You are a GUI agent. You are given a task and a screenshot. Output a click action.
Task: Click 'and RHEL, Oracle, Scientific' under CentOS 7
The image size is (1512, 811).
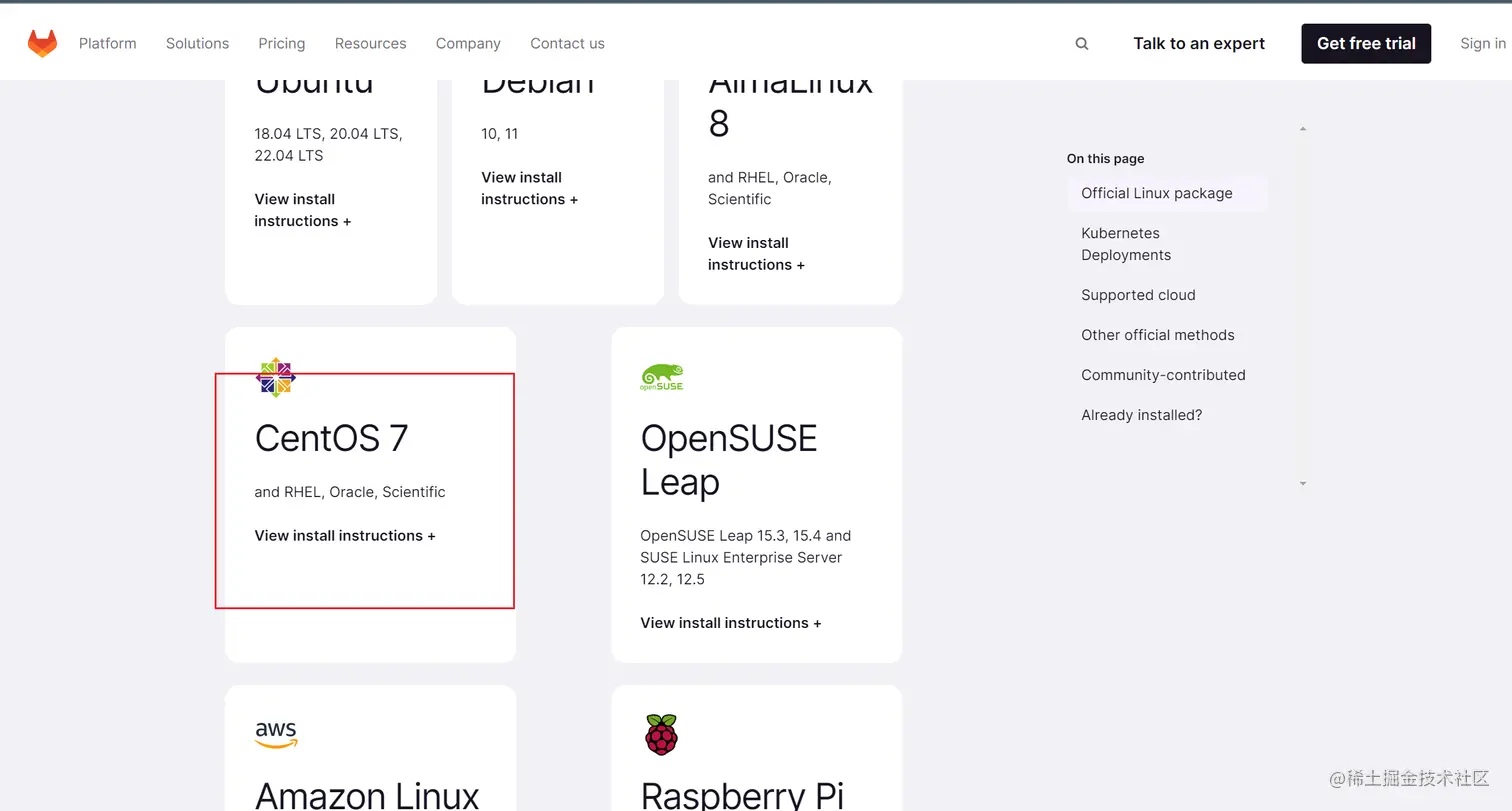click(350, 492)
